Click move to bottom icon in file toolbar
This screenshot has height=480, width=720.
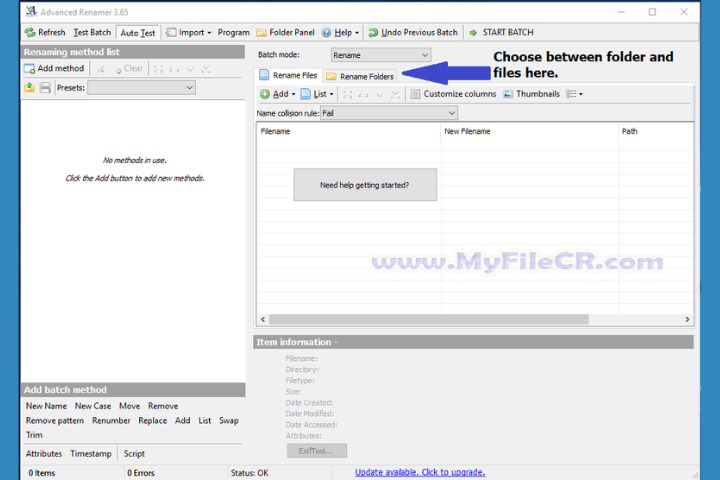click(395, 95)
